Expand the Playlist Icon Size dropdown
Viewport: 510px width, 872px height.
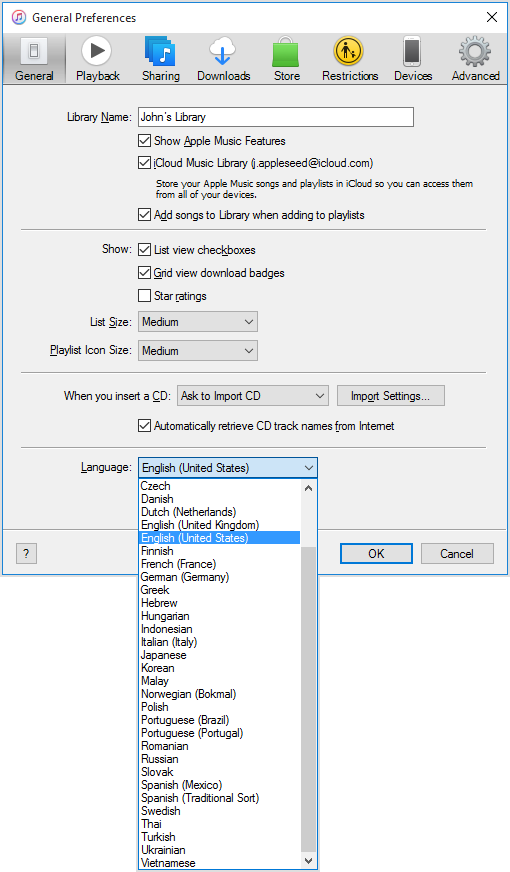[x=198, y=350]
